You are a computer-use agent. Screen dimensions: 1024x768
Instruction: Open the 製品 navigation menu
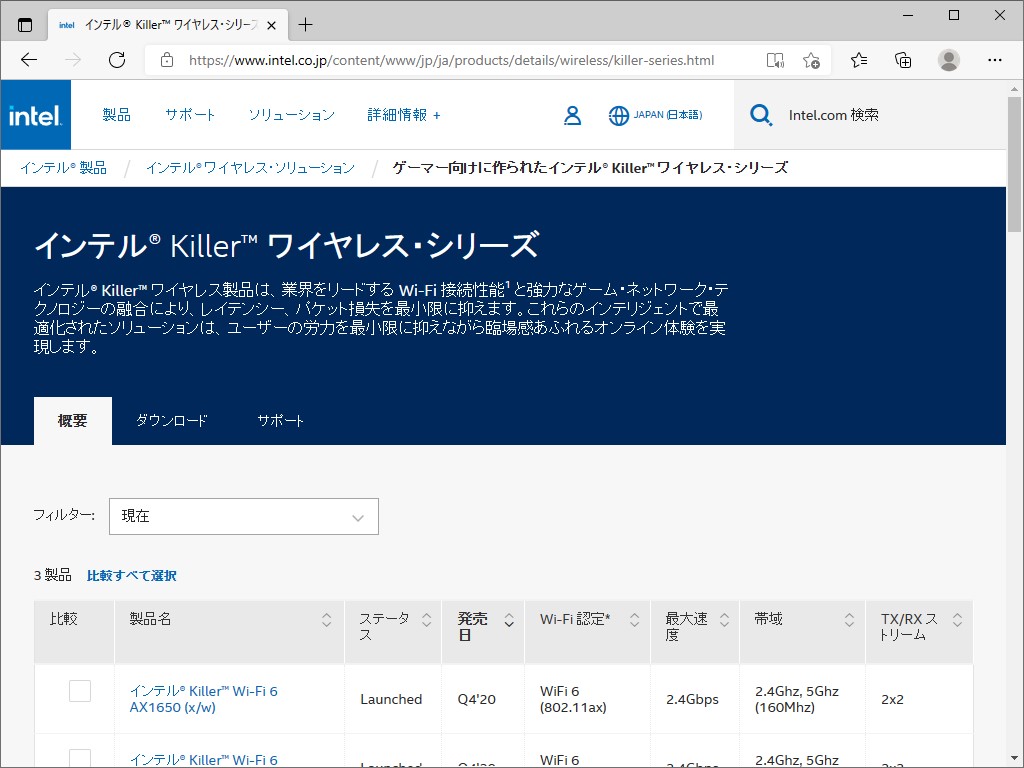point(117,115)
